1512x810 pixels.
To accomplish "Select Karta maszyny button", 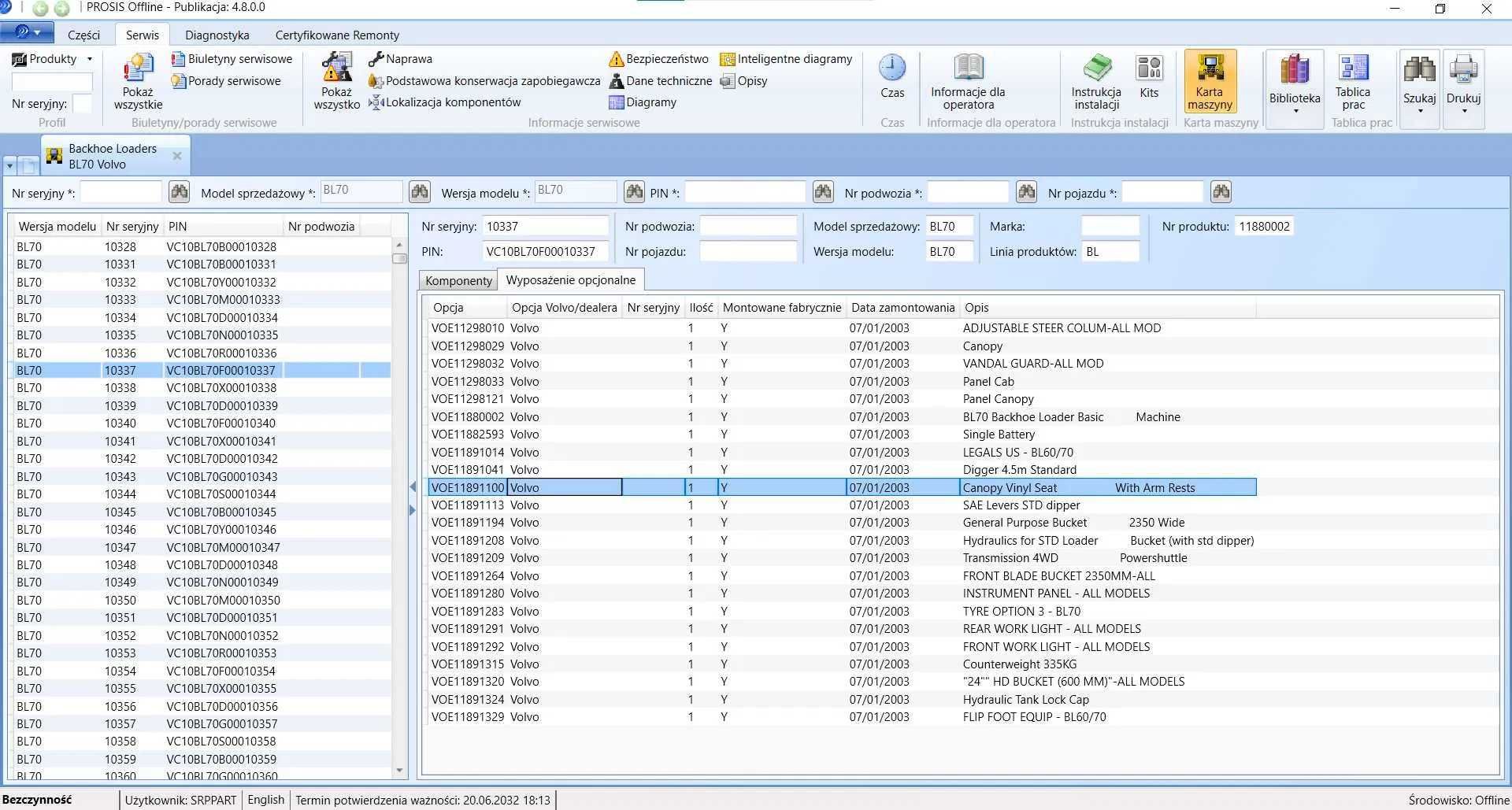I will (1210, 81).
